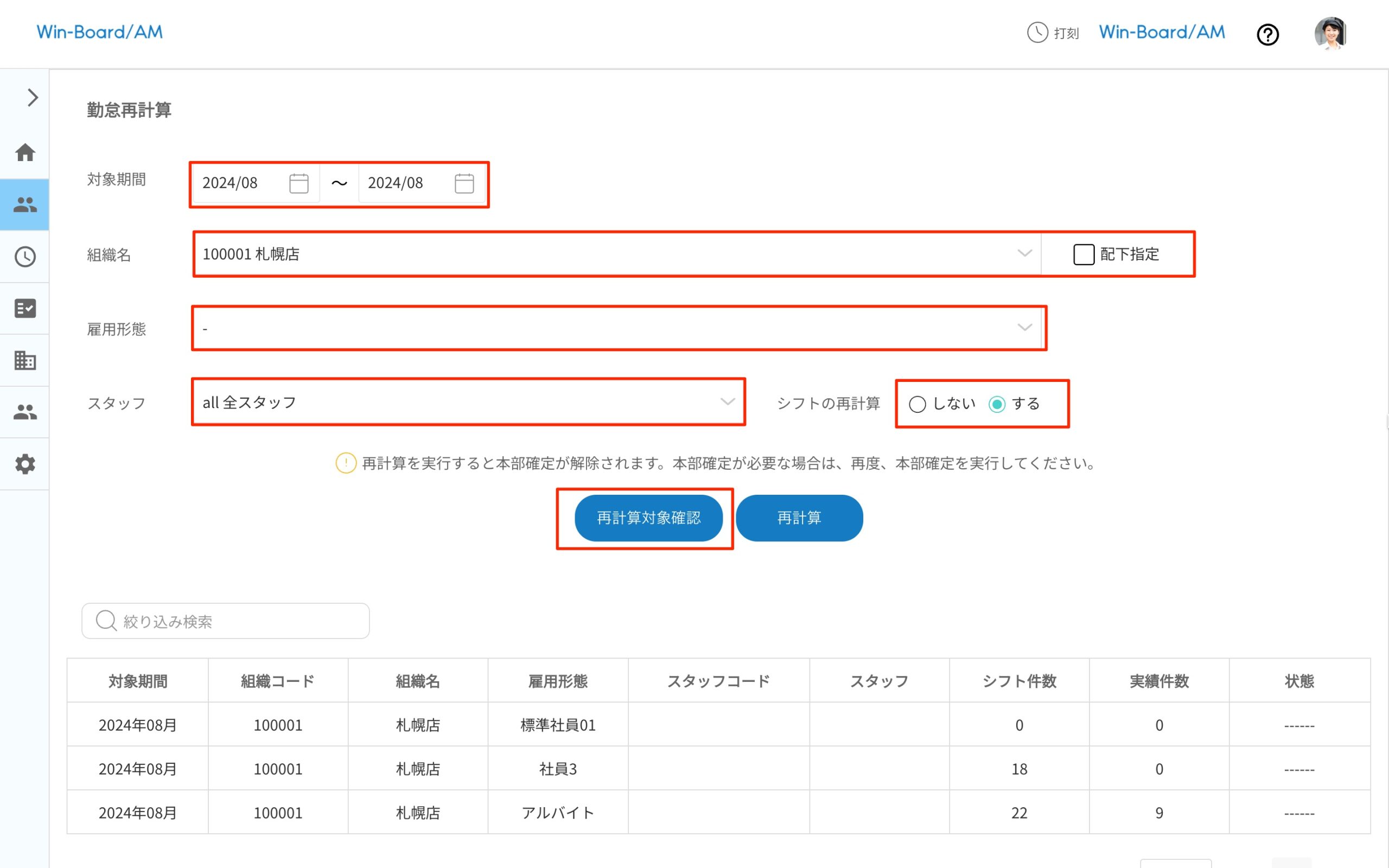Select the highlighted staff management sidebar icon
1389x868 pixels.
pyautogui.click(x=26, y=205)
